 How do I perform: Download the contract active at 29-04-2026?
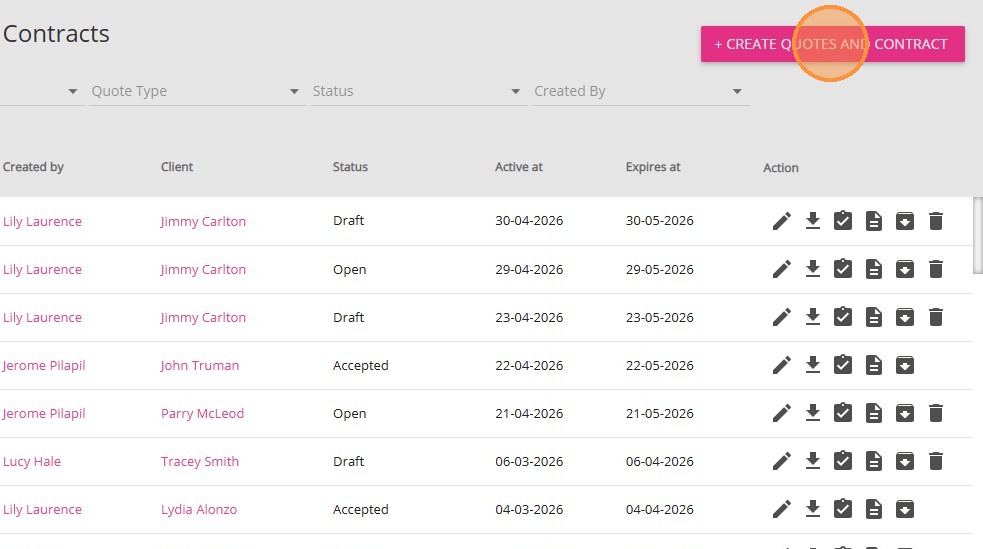coord(813,269)
